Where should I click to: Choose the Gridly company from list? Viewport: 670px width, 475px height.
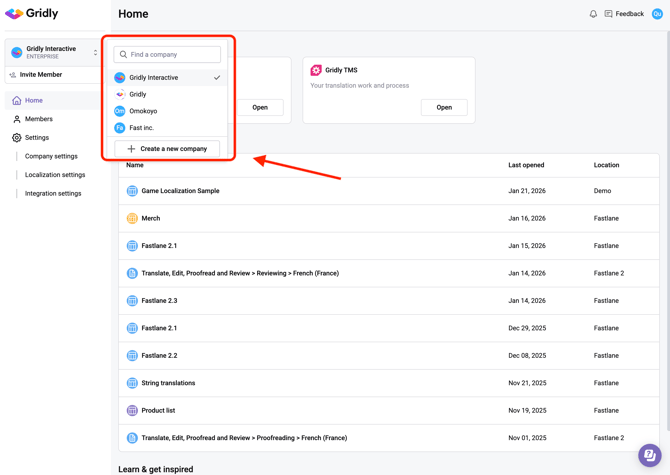point(137,94)
